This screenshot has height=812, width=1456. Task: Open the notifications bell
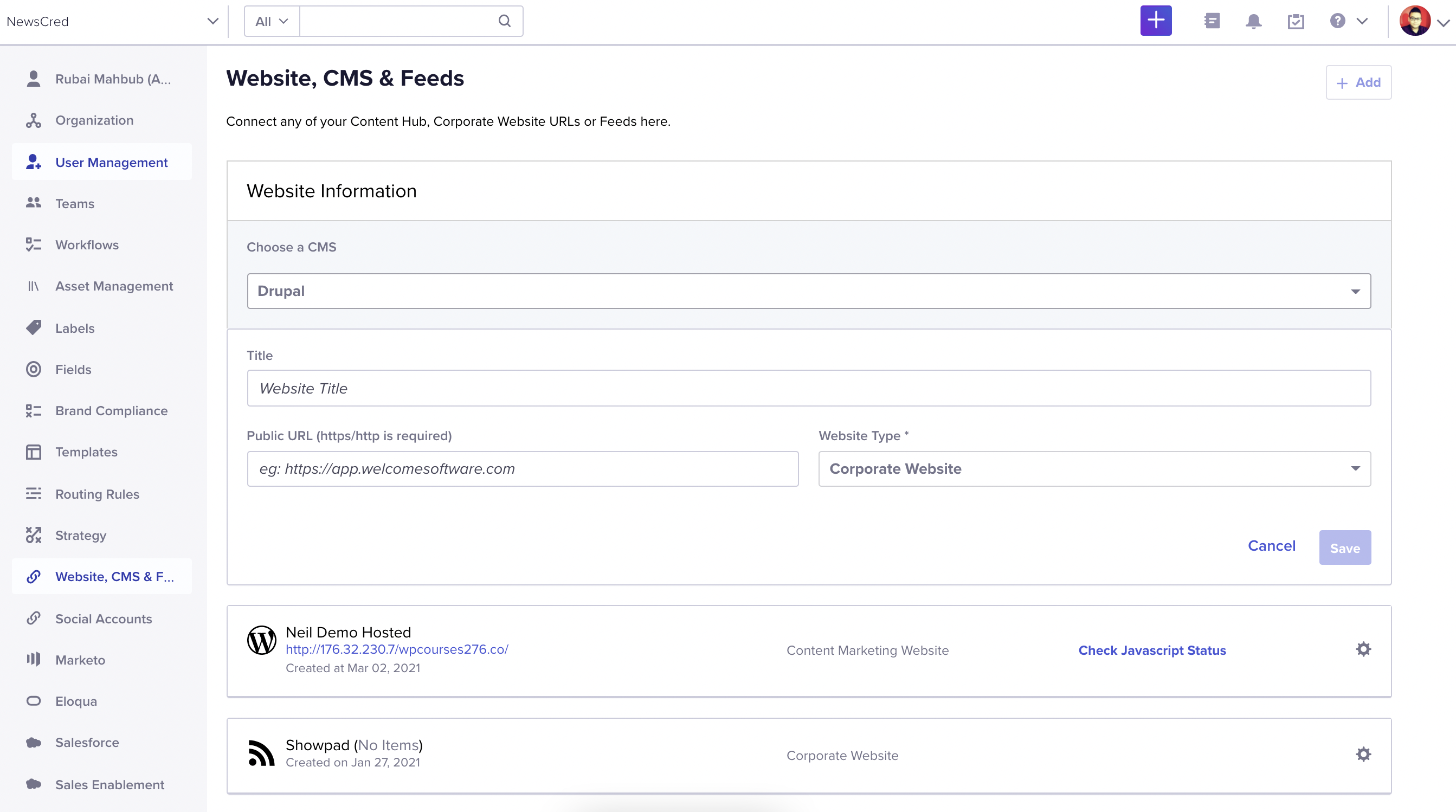pyautogui.click(x=1253, y=21)
